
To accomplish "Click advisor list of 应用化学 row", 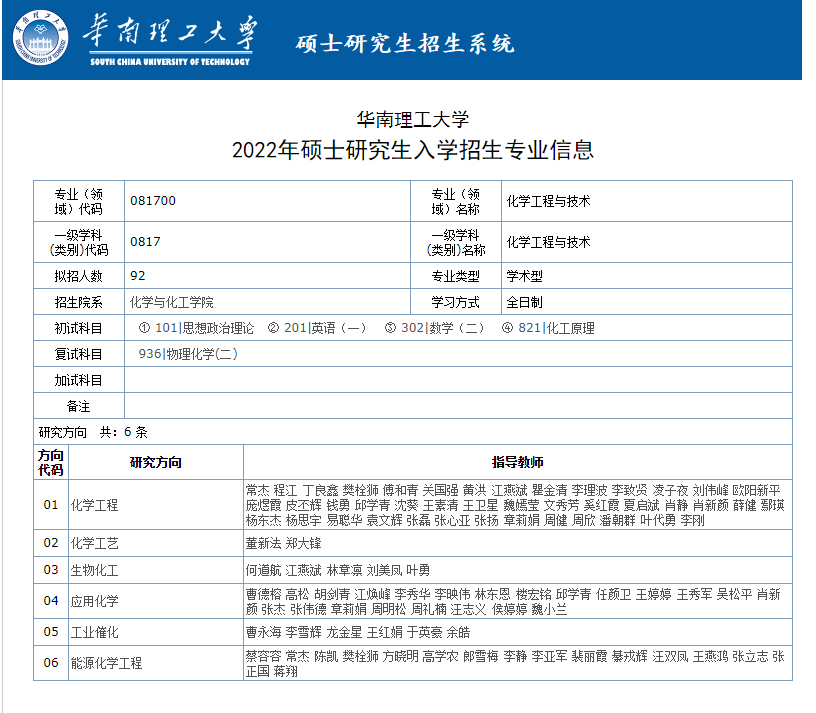I will point(513,602).
